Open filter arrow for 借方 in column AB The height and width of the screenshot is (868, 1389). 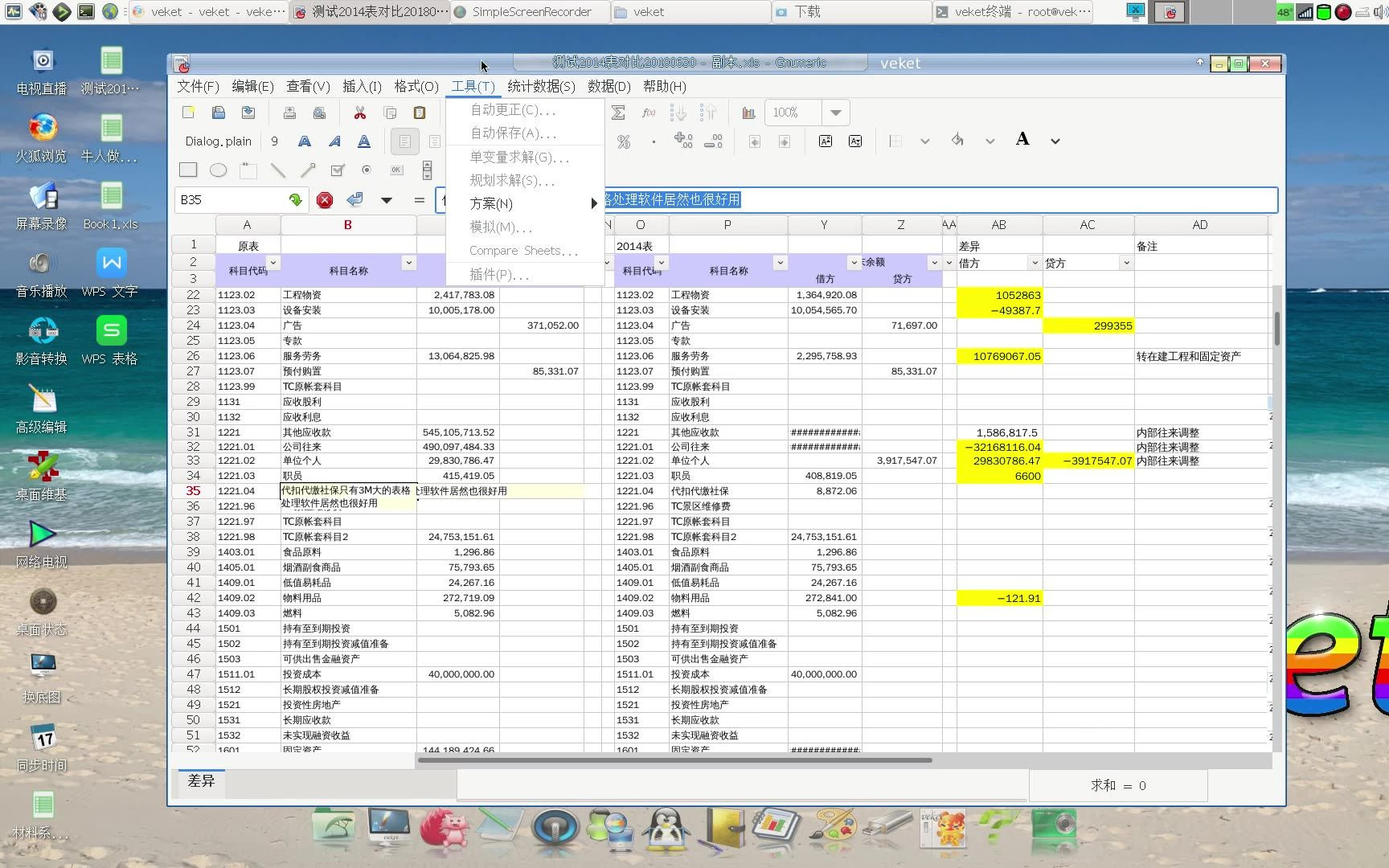point(1035,263)
